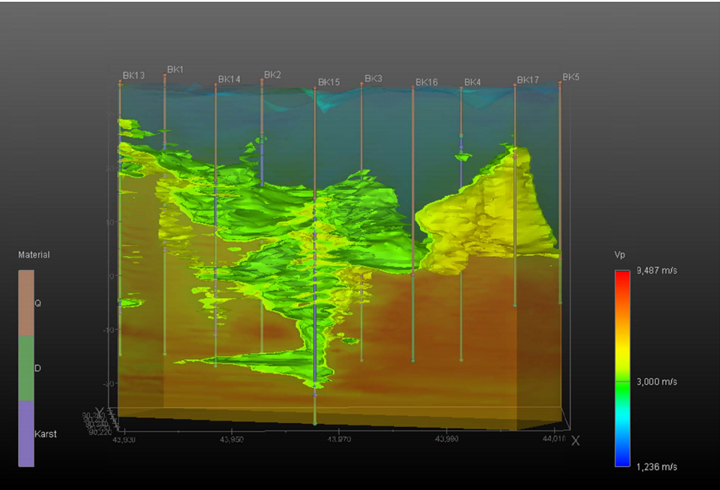
Task: Pick the BK14 borehole marker label
Action: (229, 79)
